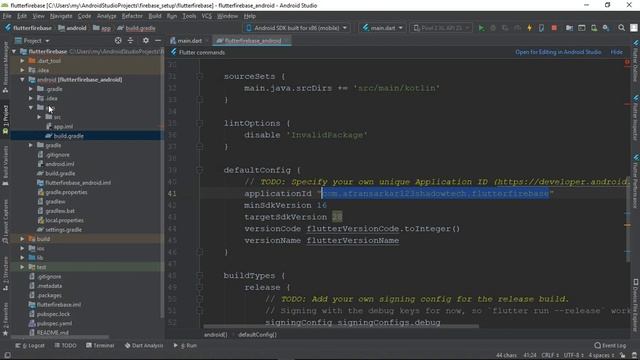Open the main.dart run configuration dropdown

(x=382, y=28)
